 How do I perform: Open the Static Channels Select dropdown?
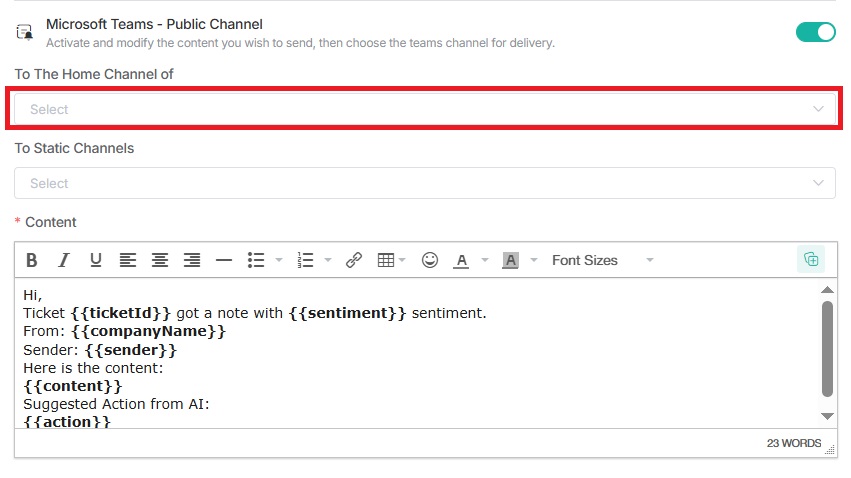(424, 183)
